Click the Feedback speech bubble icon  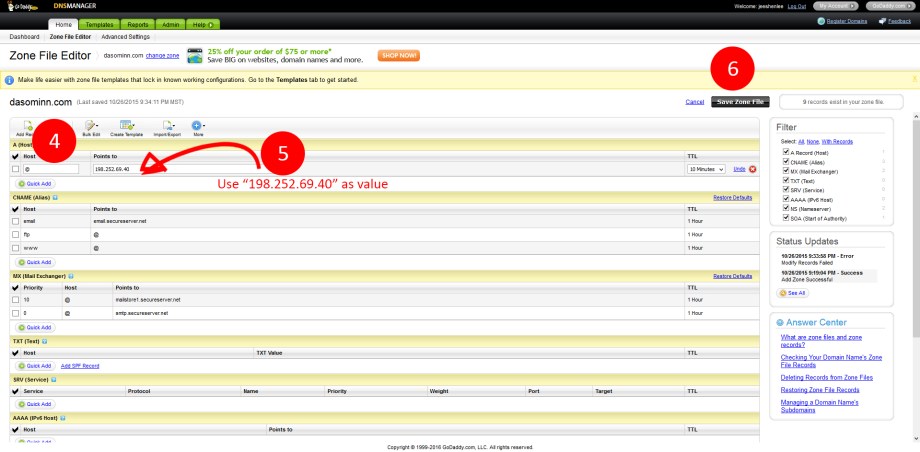(882, 22)
